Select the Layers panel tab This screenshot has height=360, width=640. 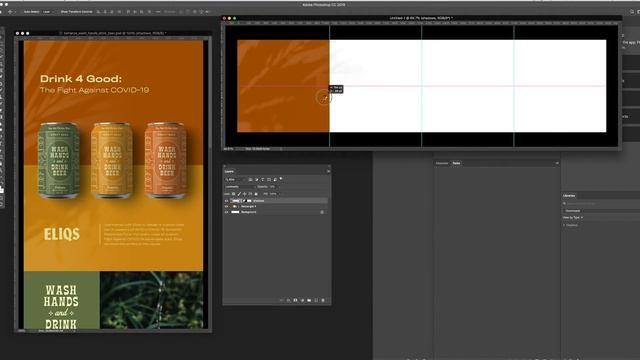click(229, 171)
